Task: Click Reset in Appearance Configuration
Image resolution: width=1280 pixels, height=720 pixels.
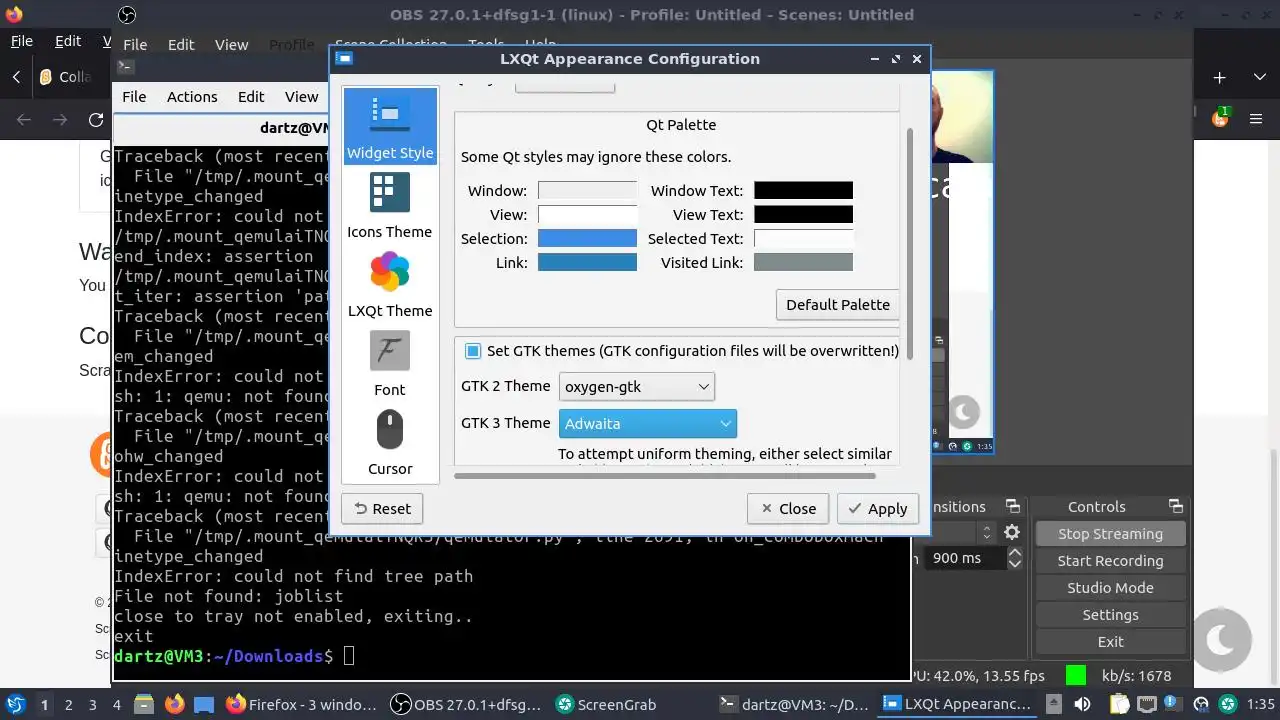Action: point(382,508)
